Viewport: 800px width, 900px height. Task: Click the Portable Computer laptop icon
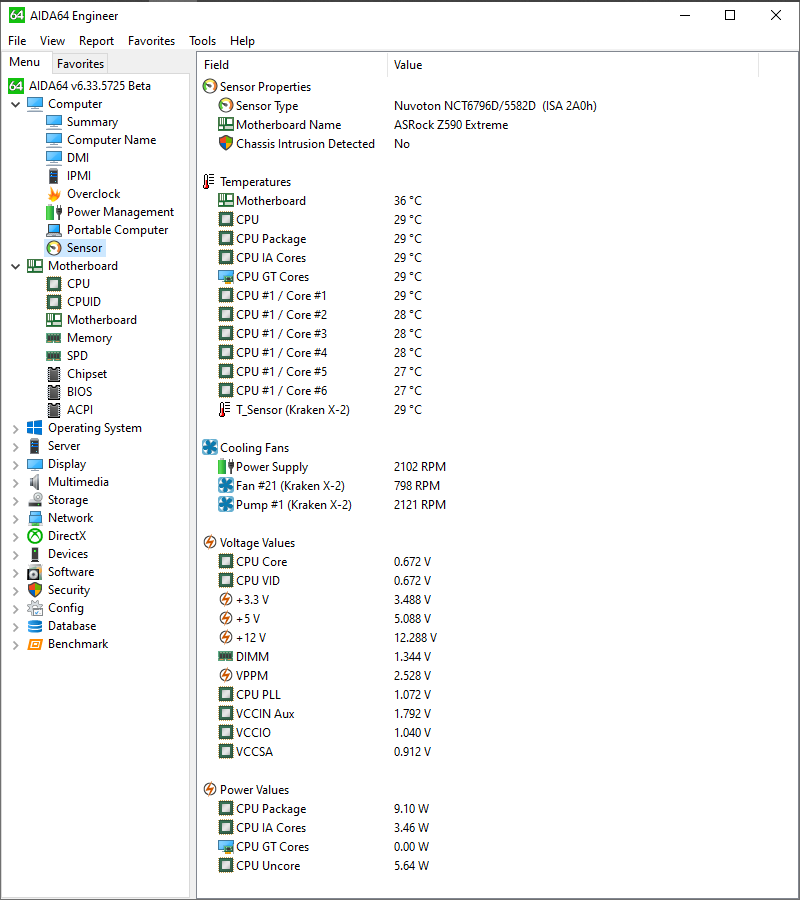click(x=54, y=230)
